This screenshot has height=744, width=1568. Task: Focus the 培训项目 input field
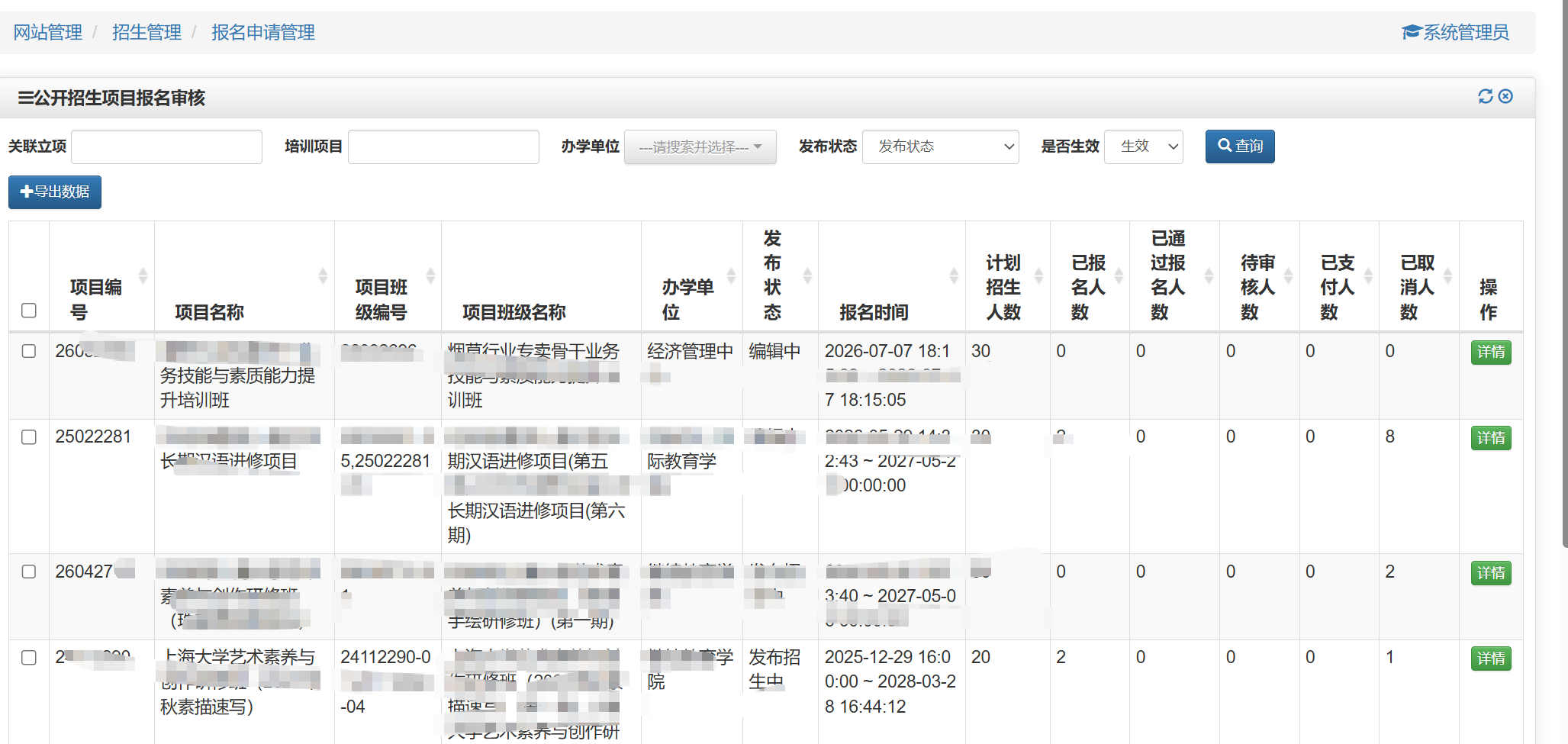tap(443, 147)
